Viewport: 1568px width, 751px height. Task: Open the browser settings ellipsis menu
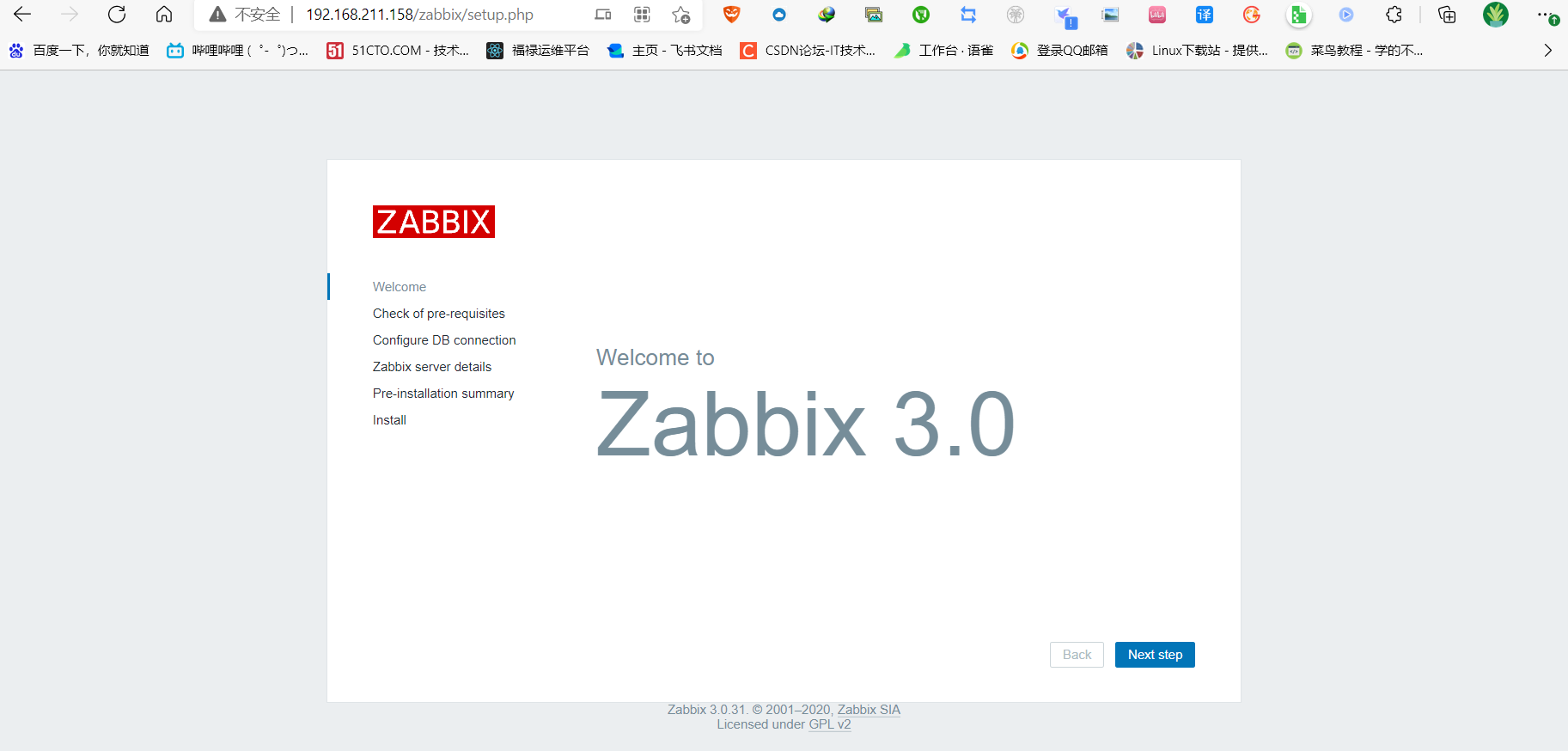[1547, 15]
